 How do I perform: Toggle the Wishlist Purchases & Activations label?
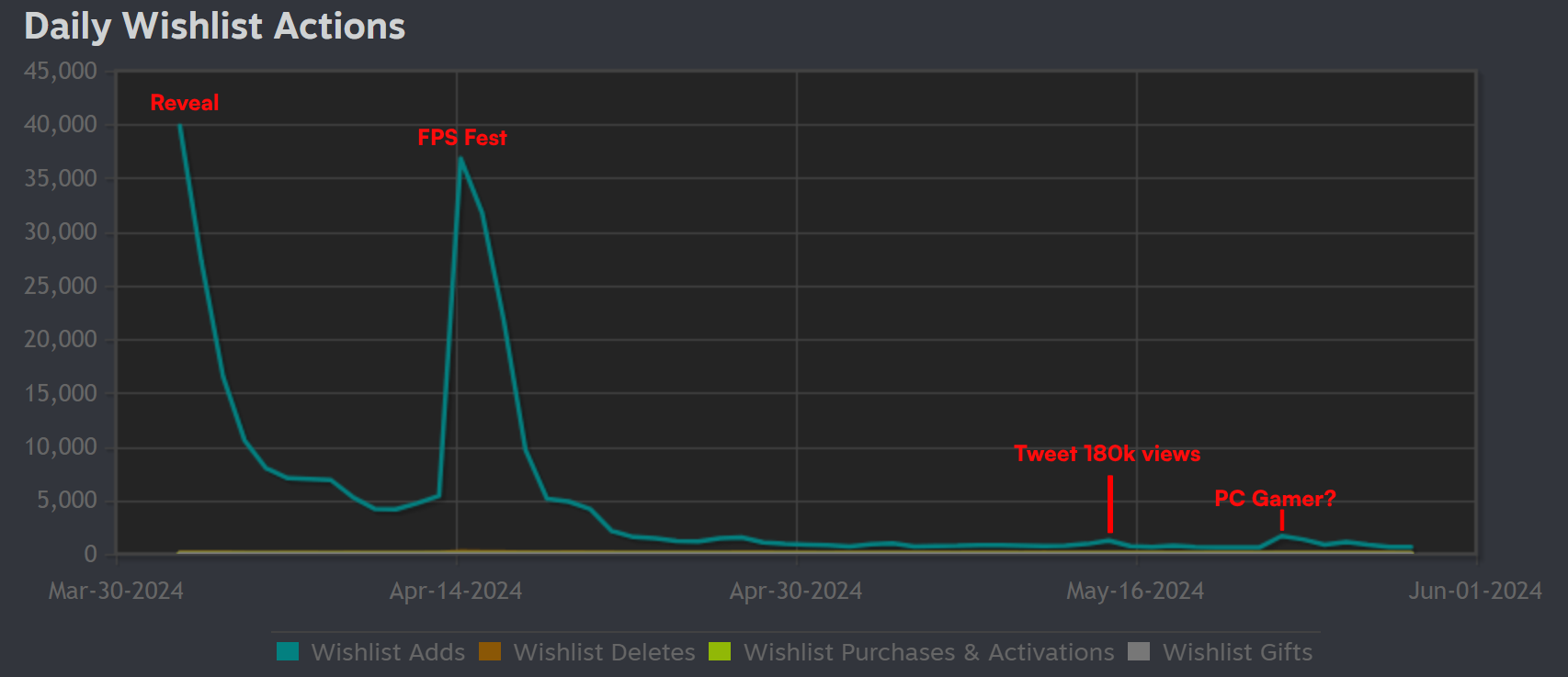928,652
